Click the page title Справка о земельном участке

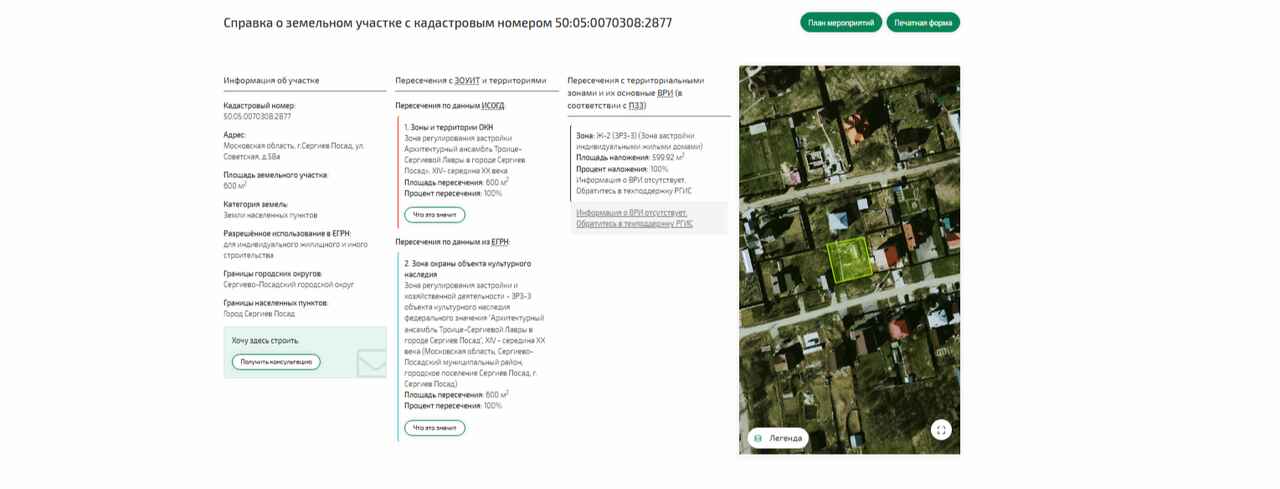point(447,22)
